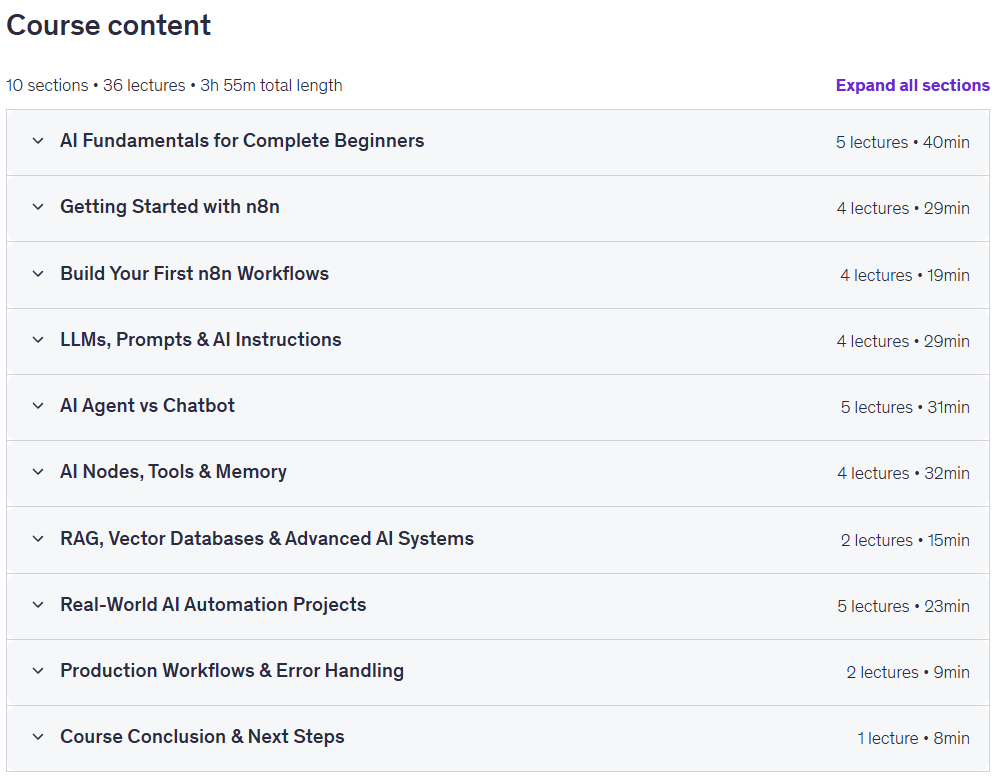Toggle chevron for LLMs, Prompts & AI Instructions
Image resolution: width=996 pixels, height=776 pixels.
[38, 340]
